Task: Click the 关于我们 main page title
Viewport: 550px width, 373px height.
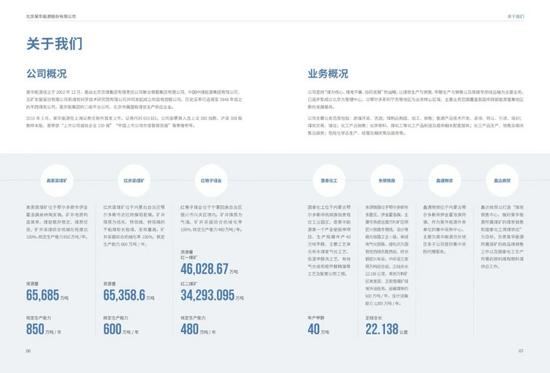Action: coord(54,44)
